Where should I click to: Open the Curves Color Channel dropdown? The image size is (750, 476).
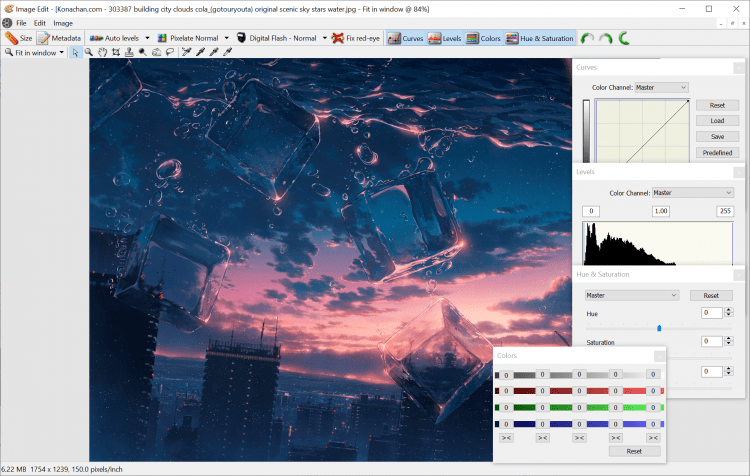pyautogui.click(x=661, y=88)
